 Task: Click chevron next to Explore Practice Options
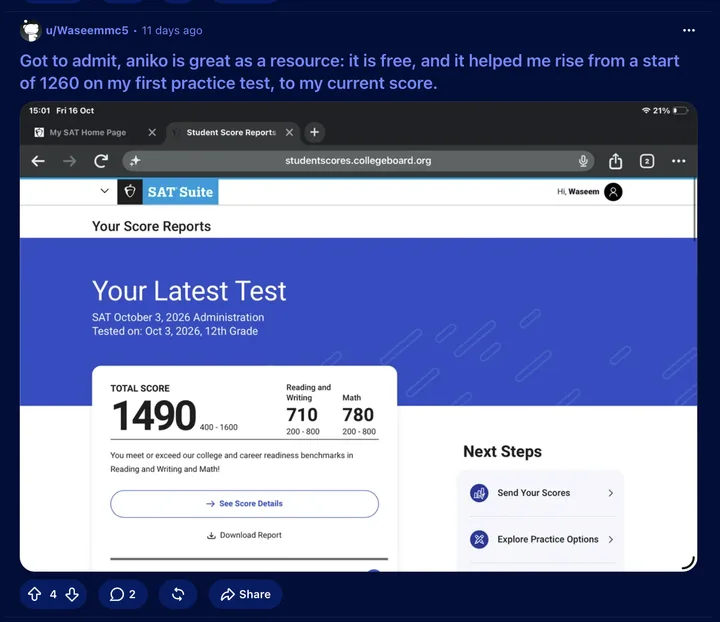(611, 539)
